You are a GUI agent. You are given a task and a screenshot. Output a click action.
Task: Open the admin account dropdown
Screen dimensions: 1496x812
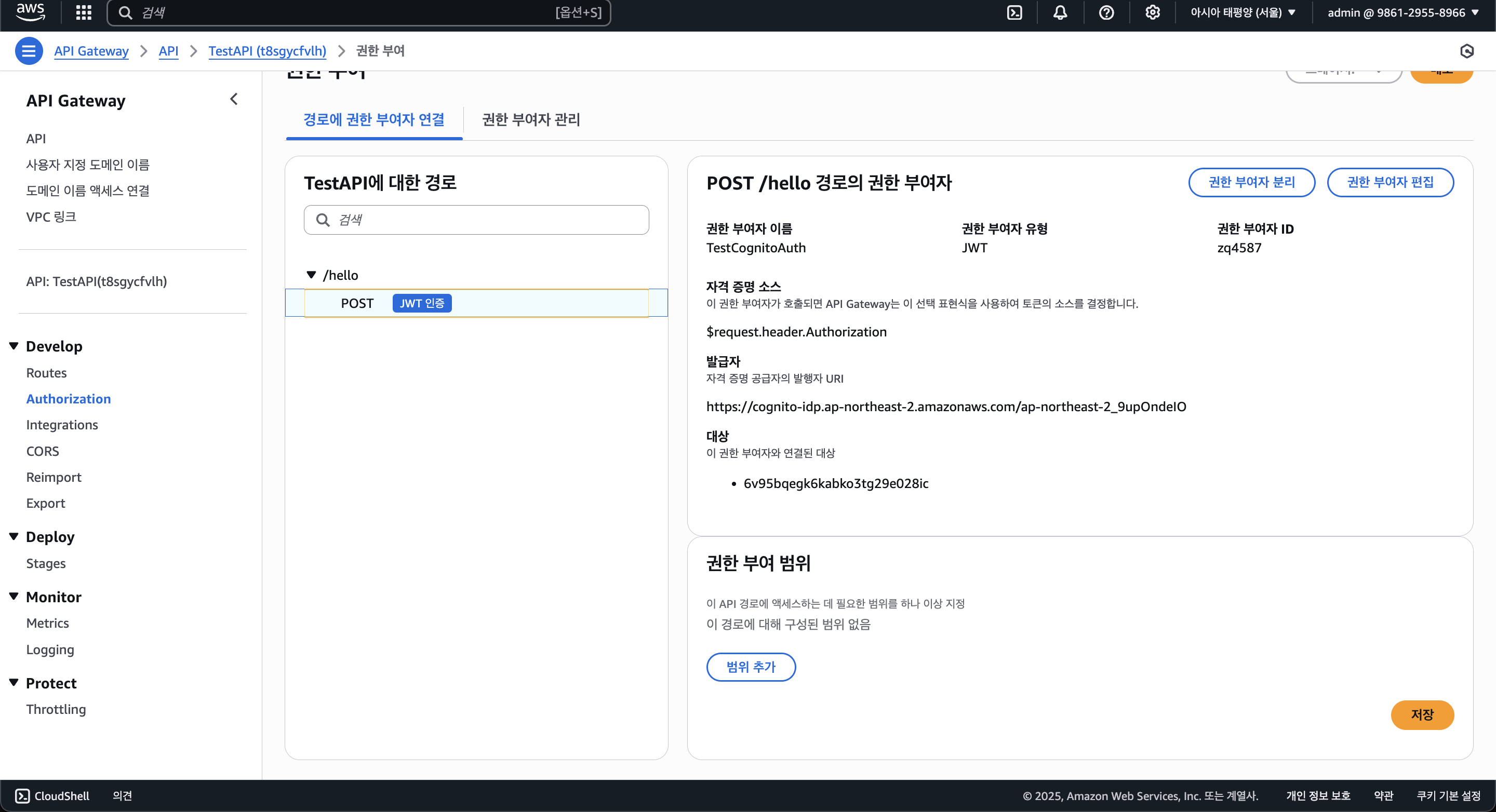1402,12
